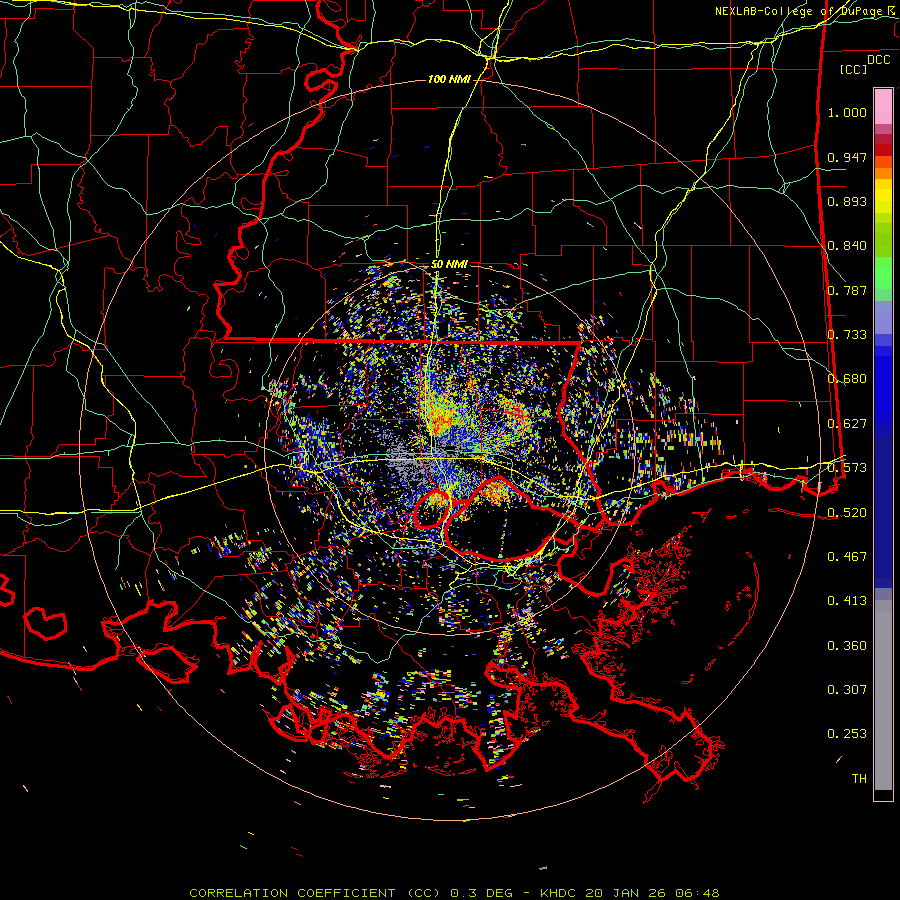Click the DCC label above the color scale
The height and width of the screenshot is (900, 900).
click(x=878, y=60)
